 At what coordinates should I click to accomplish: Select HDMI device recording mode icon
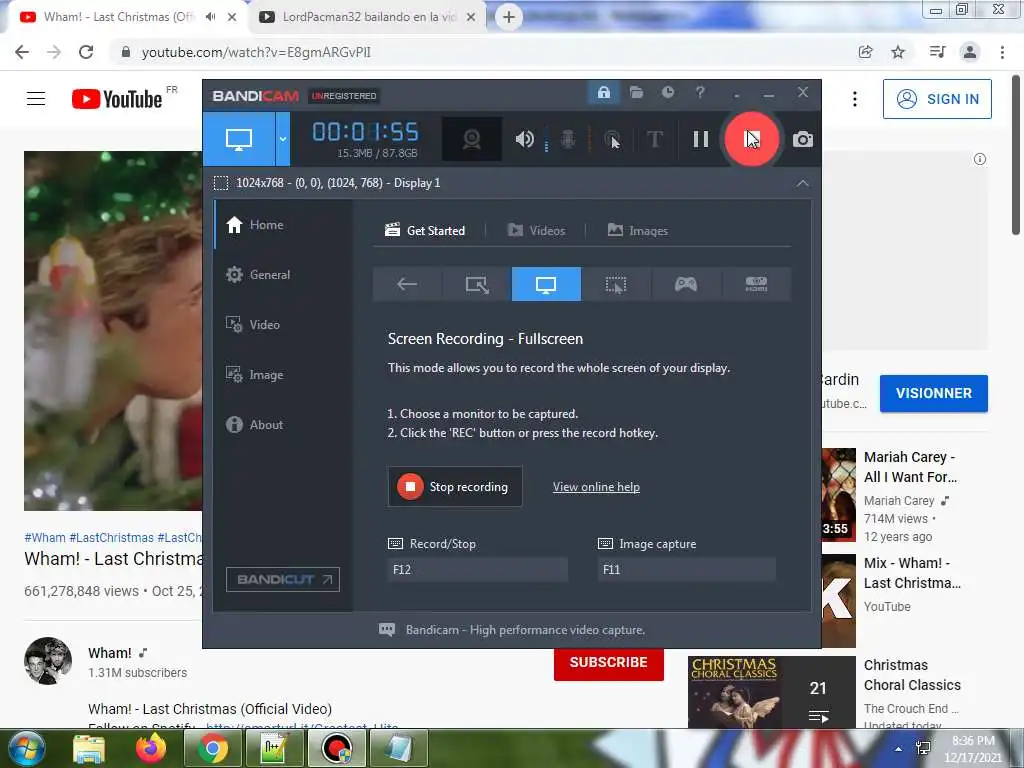(x=756, y=284)
